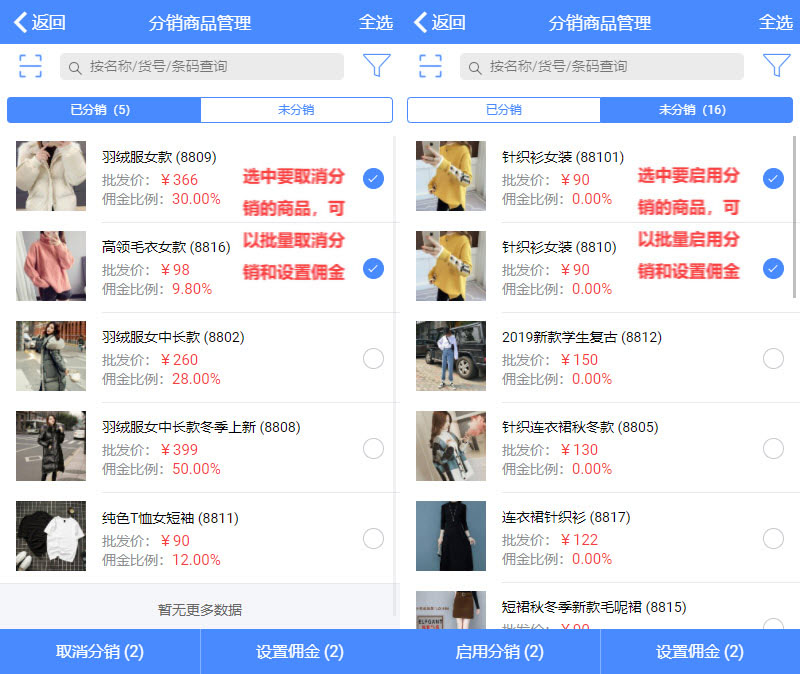The width and height of the screenshot is (800, 674).
Task: Switch to the 已分销 (5) tab
Action: [103, 110]
